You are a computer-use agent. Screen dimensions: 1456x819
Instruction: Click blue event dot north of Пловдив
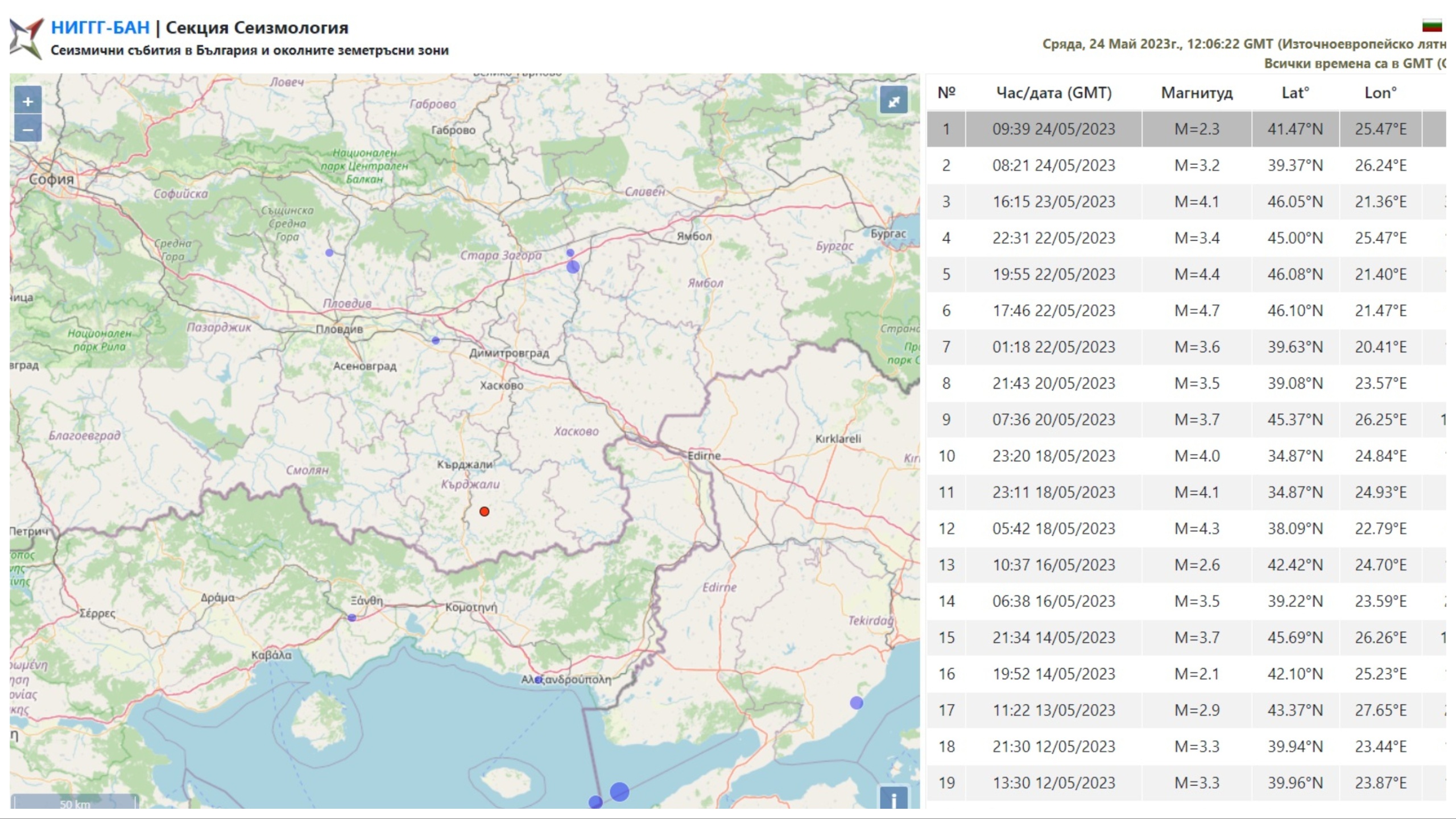click(x=329, y=253)
